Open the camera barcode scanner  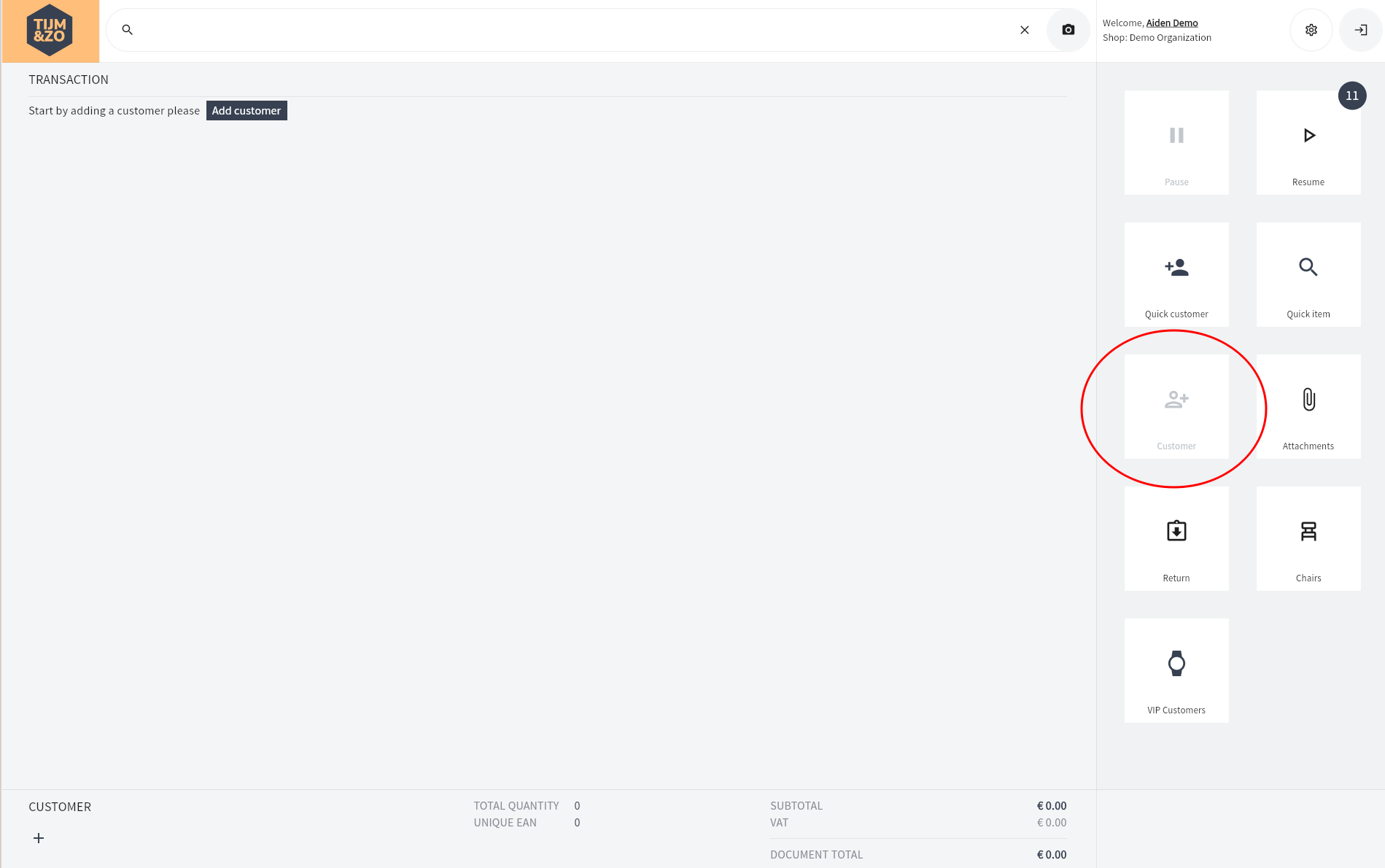tap(1068, 30)
